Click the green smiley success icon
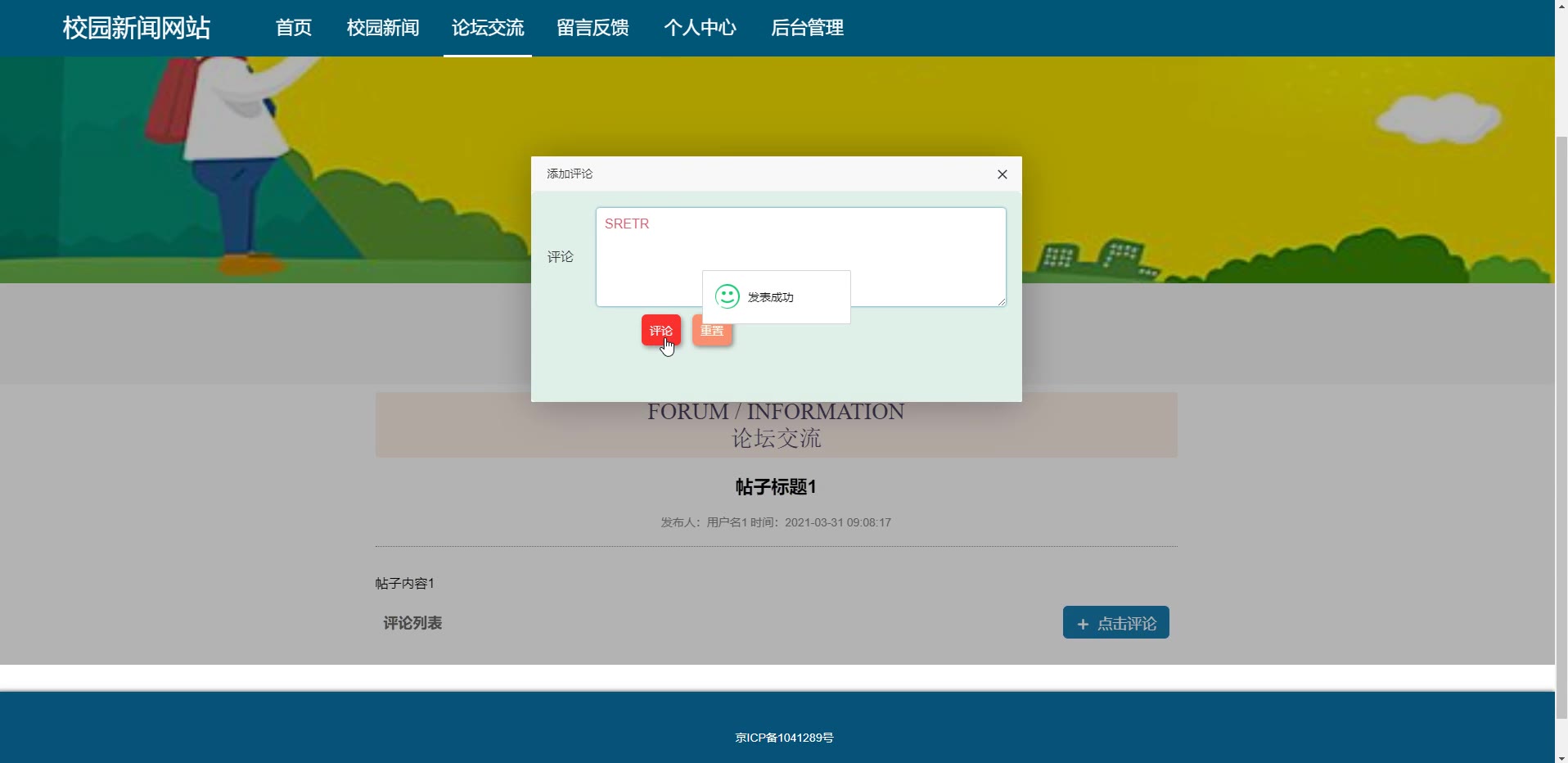 [x=727, y=296]
